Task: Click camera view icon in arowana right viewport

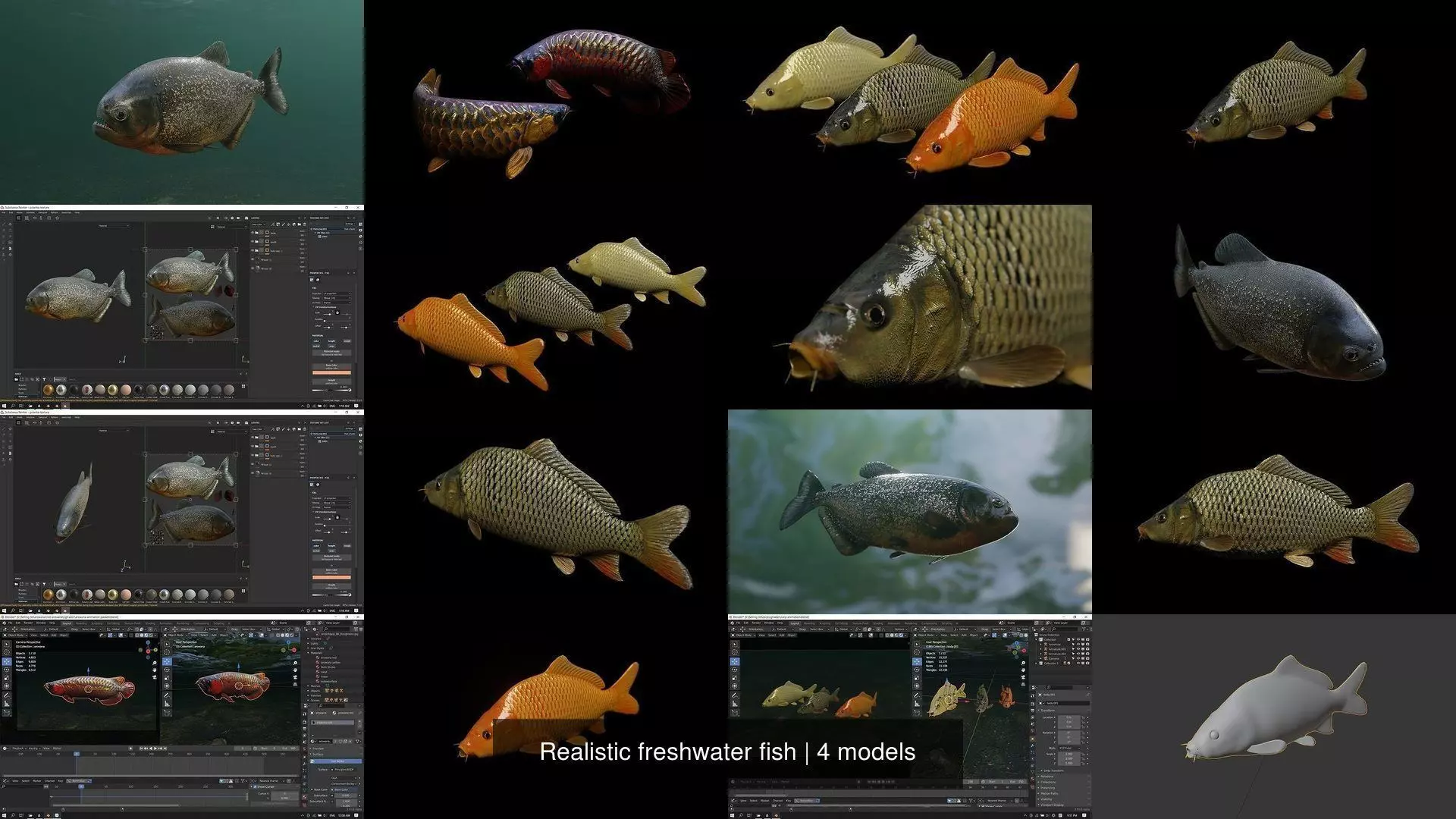Action: 295,679
